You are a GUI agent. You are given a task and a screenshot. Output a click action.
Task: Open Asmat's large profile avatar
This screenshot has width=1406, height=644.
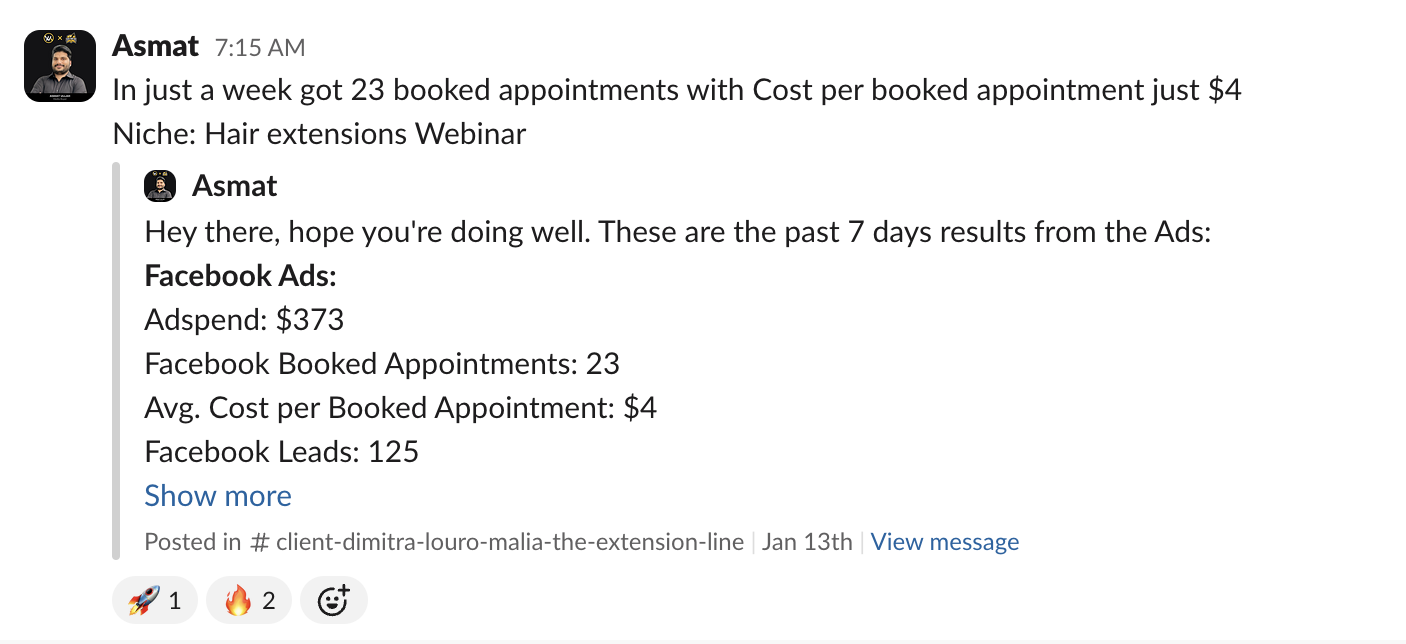[x=60, y=66]
